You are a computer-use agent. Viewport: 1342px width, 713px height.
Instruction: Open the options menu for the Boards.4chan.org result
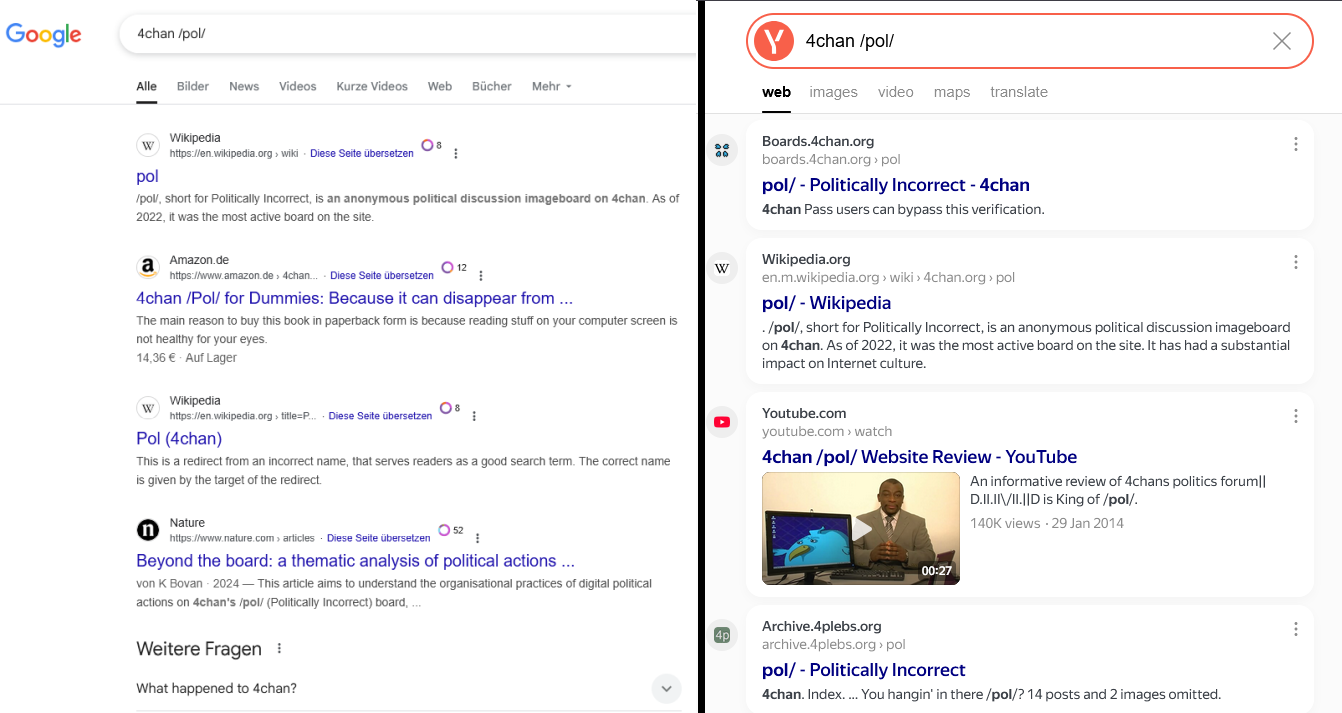coord(1296,144)
